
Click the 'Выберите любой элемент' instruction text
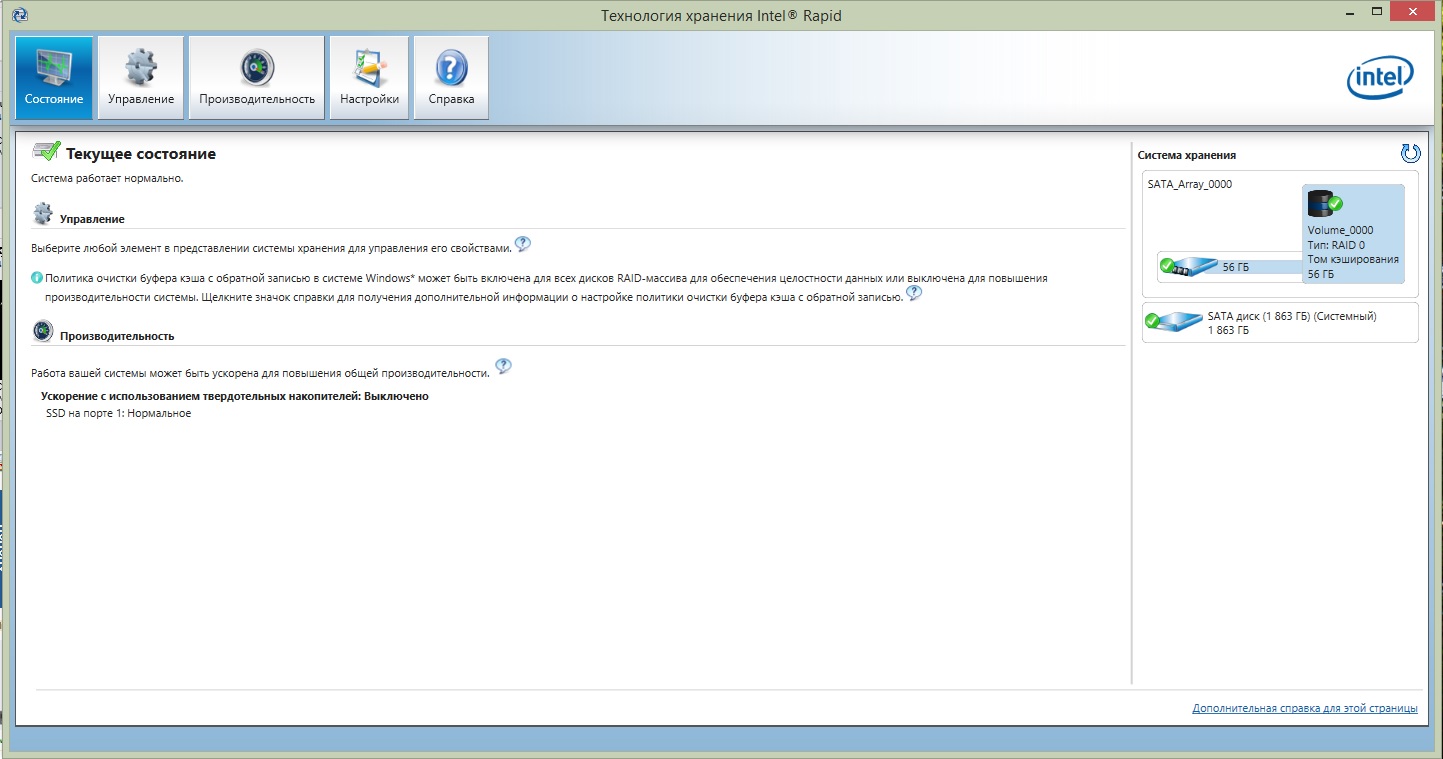pyautogui.click(x=271, y=247)
